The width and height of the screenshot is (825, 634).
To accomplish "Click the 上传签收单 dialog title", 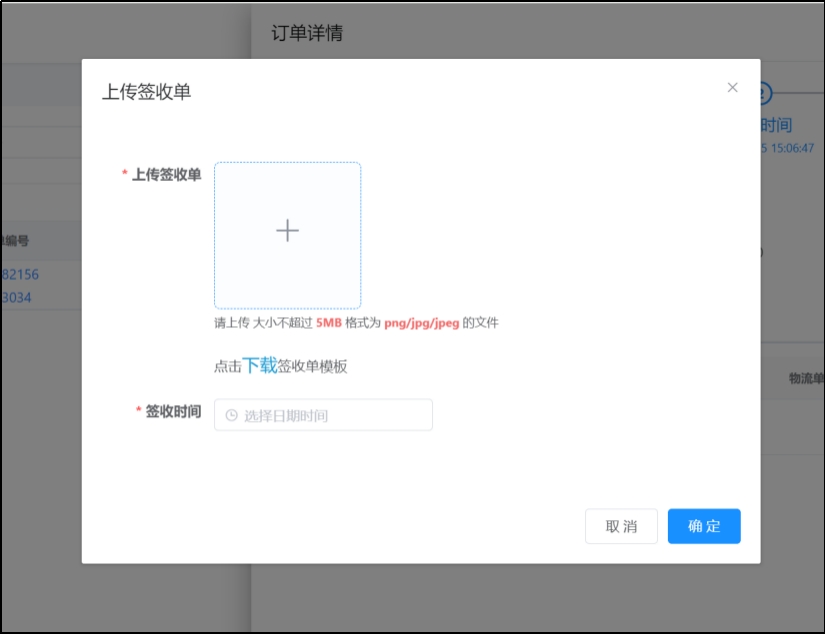I will 146,92.
